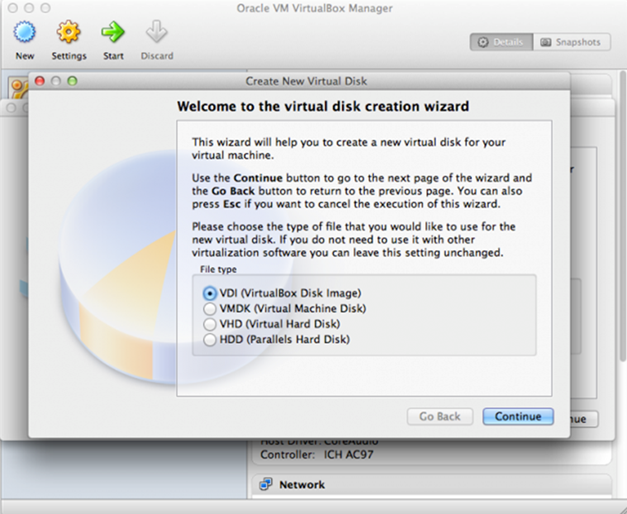The image size is (627, 514).
Task: Select the VMDK (Virtual Machine Disk) option
Action: coord(210,309)
